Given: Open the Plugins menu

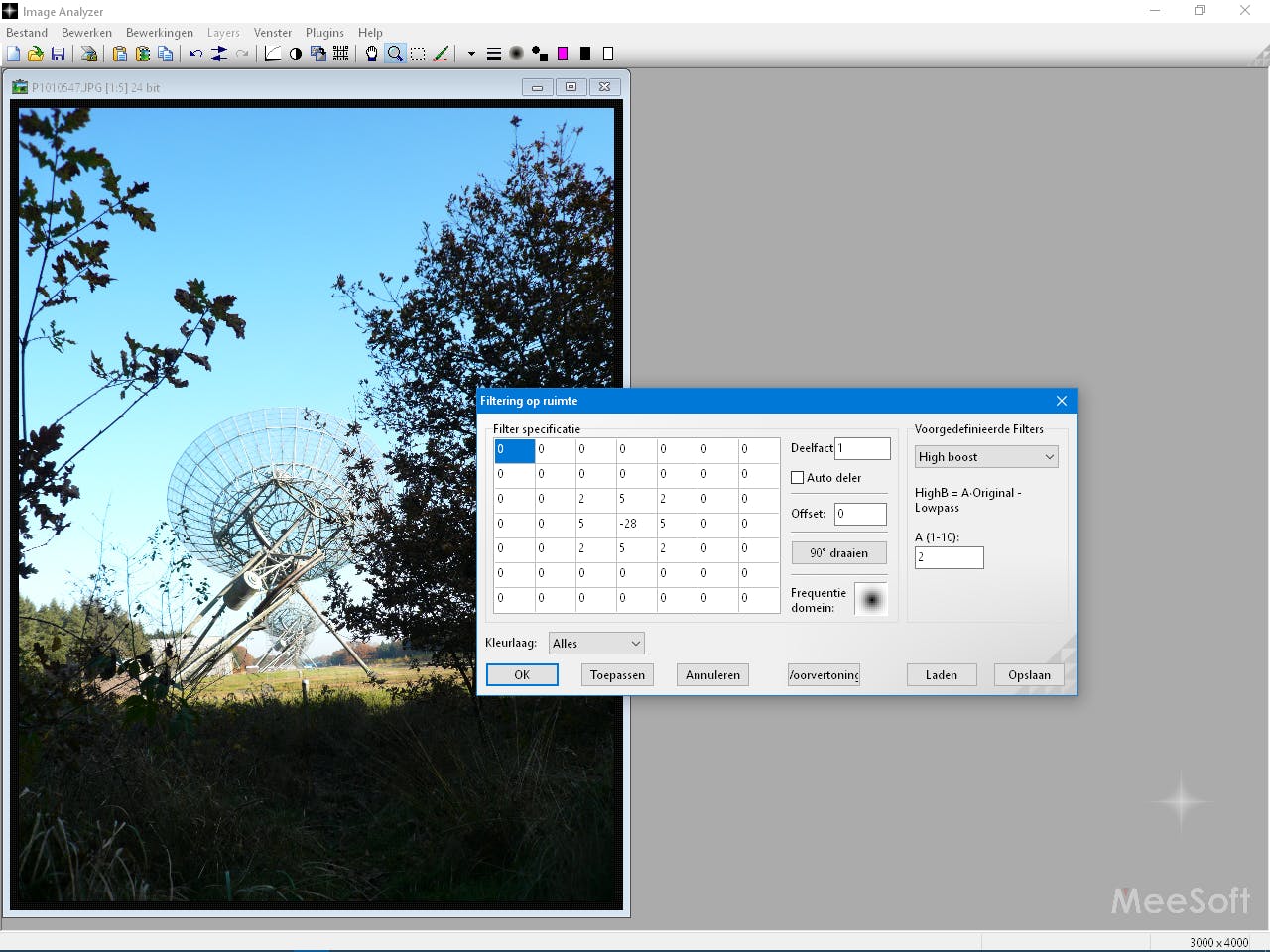Looking at the screenshot, I should [324, 33].
